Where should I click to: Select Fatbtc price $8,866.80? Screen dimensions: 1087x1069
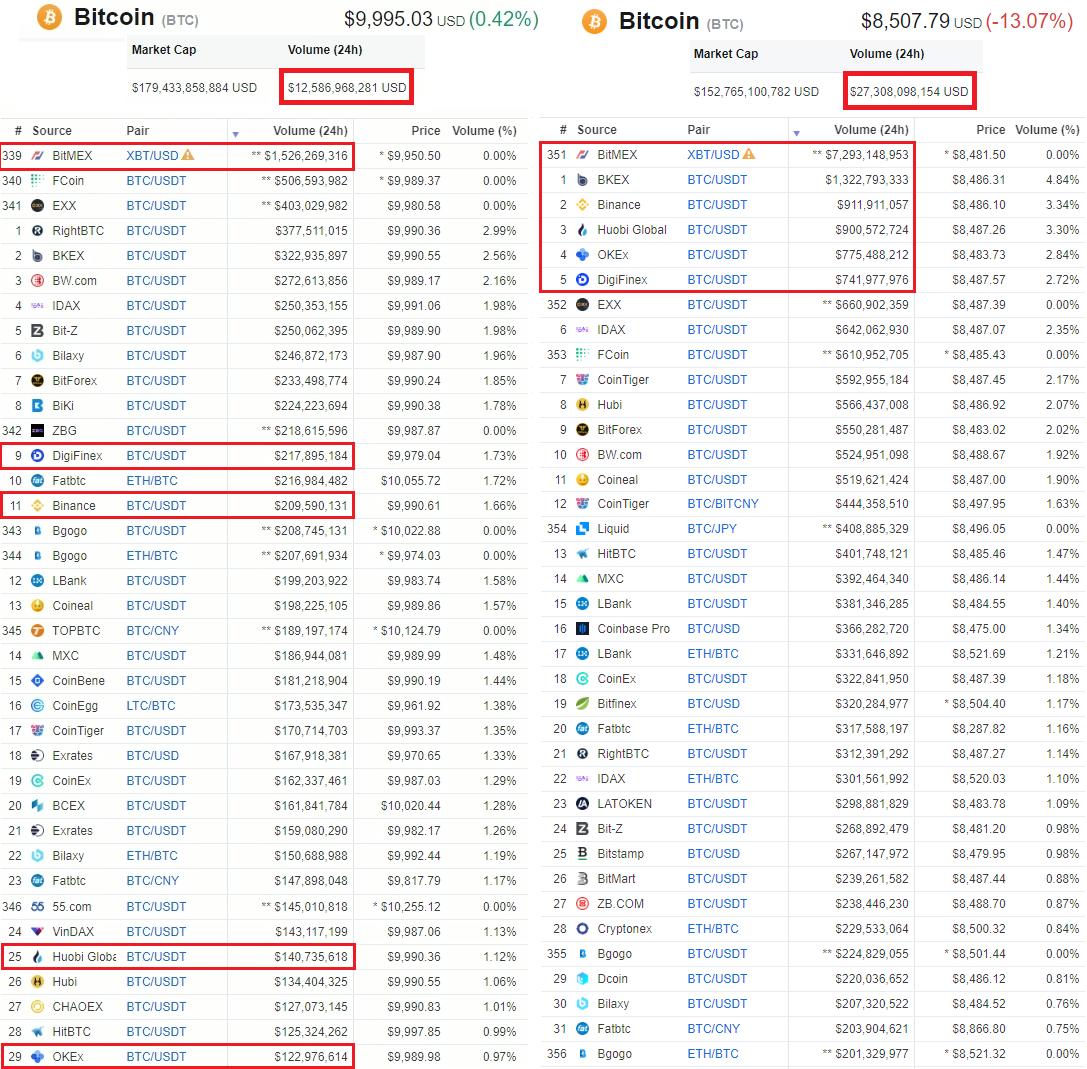(x=979, y=1029)
